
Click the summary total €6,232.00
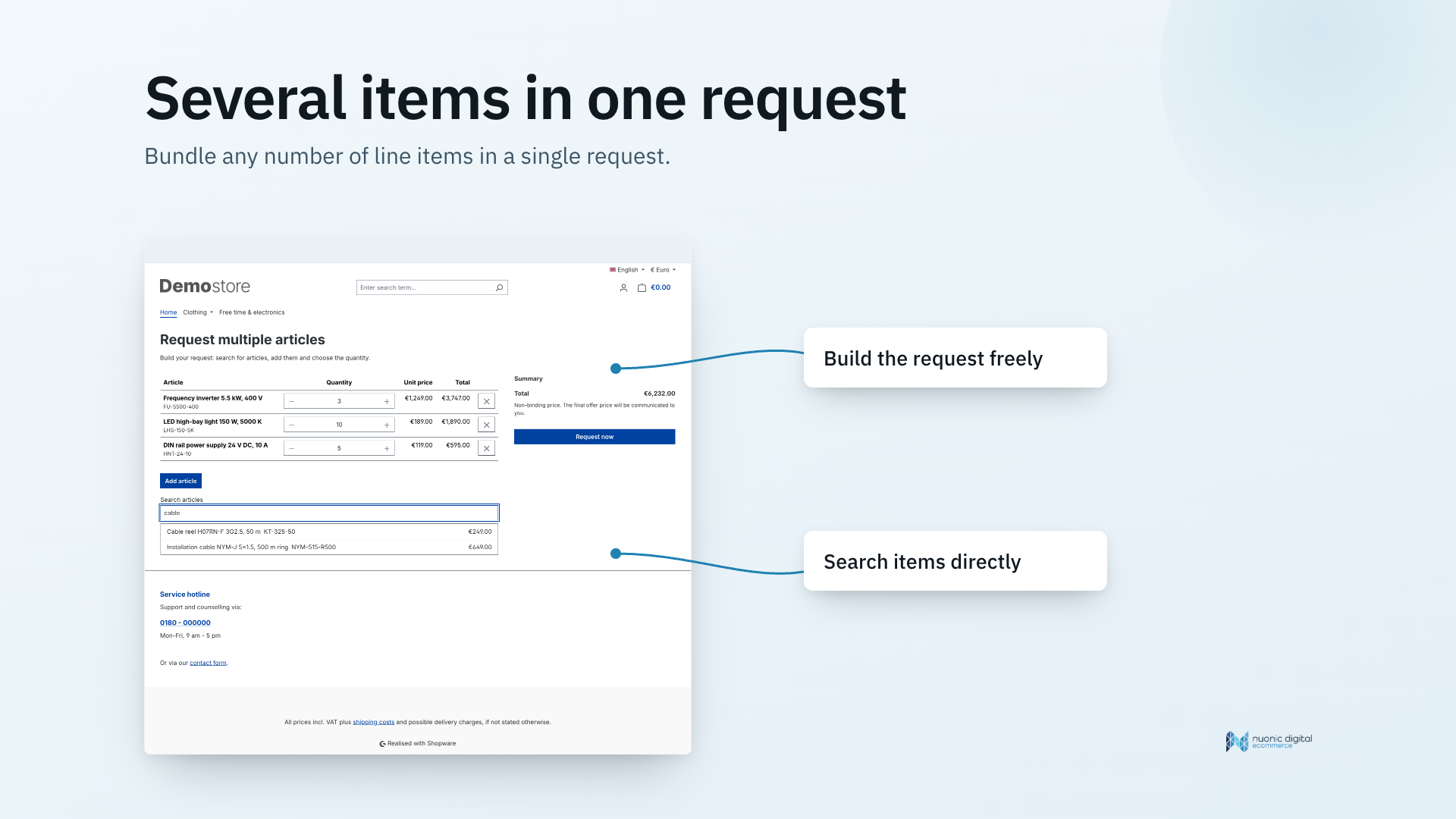pos(659,394)
